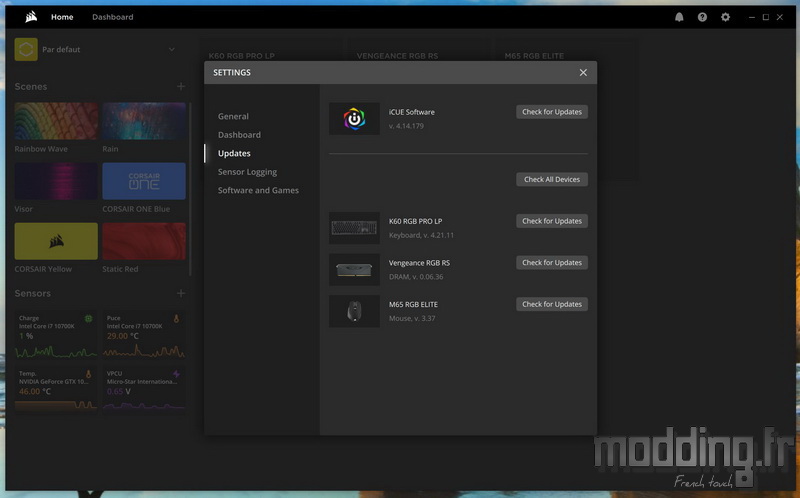Select the Visor scene
Image resolution: width=800 pixels, height=498 pixels.
(x=56, y=181)
